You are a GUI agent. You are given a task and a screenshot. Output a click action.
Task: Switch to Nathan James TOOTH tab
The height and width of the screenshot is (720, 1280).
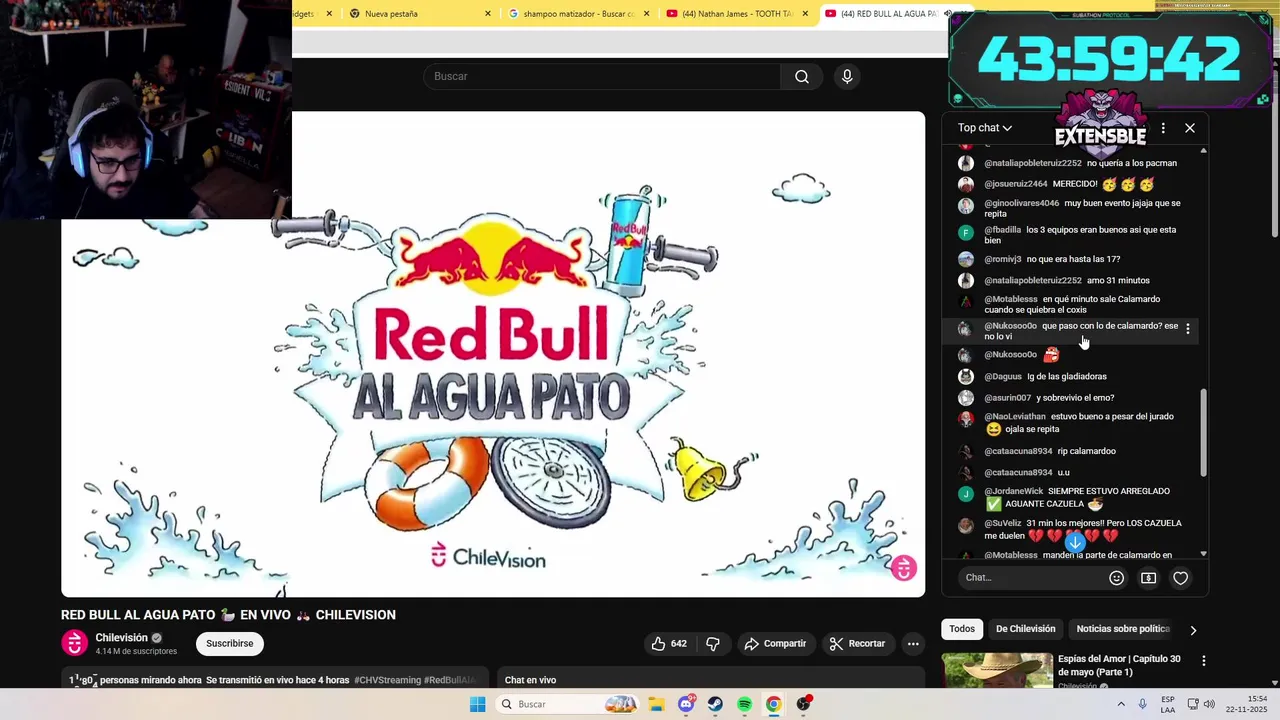738,14
